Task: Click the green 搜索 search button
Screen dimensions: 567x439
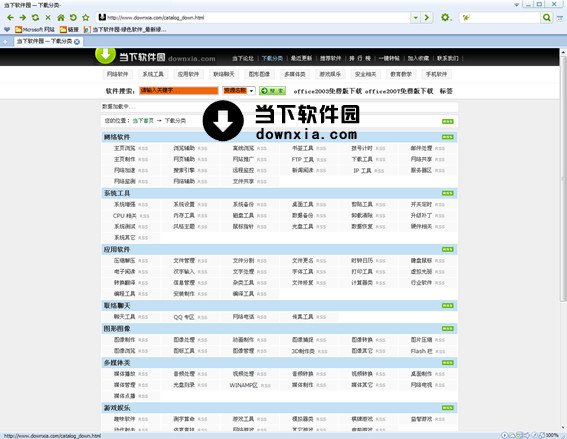Action: pyautogui.click(x=272, y=91)
